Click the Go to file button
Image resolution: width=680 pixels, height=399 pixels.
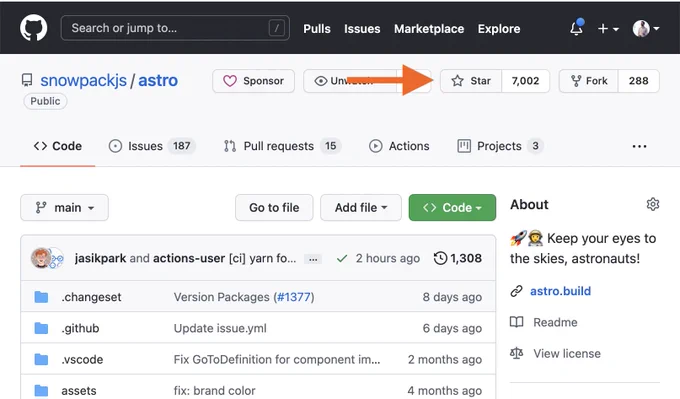274,208
